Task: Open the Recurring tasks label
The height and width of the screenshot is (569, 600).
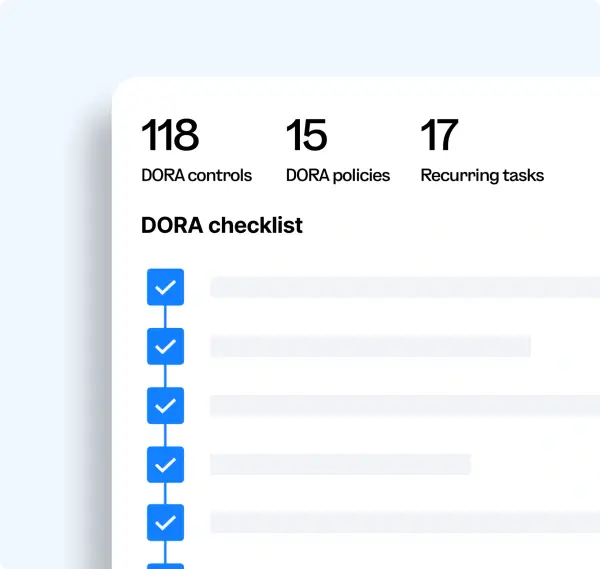Action: (x=482, y=175)
